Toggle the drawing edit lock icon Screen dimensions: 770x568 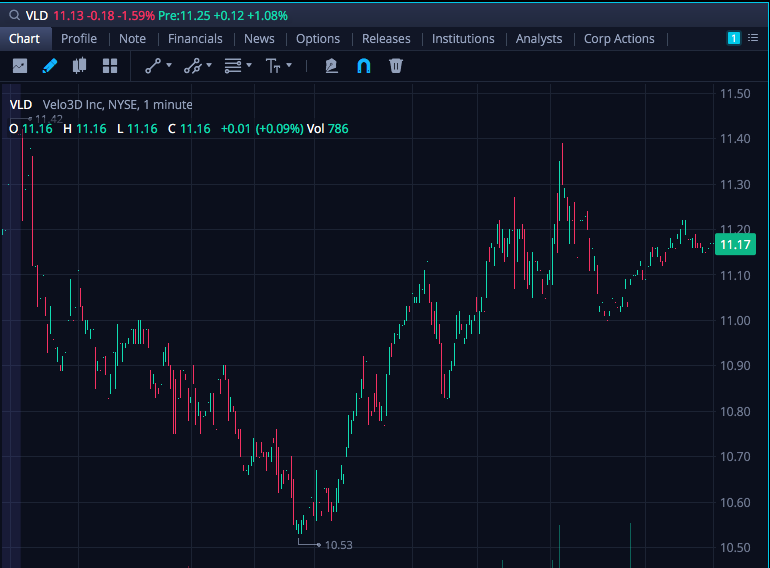pos(331,66)
